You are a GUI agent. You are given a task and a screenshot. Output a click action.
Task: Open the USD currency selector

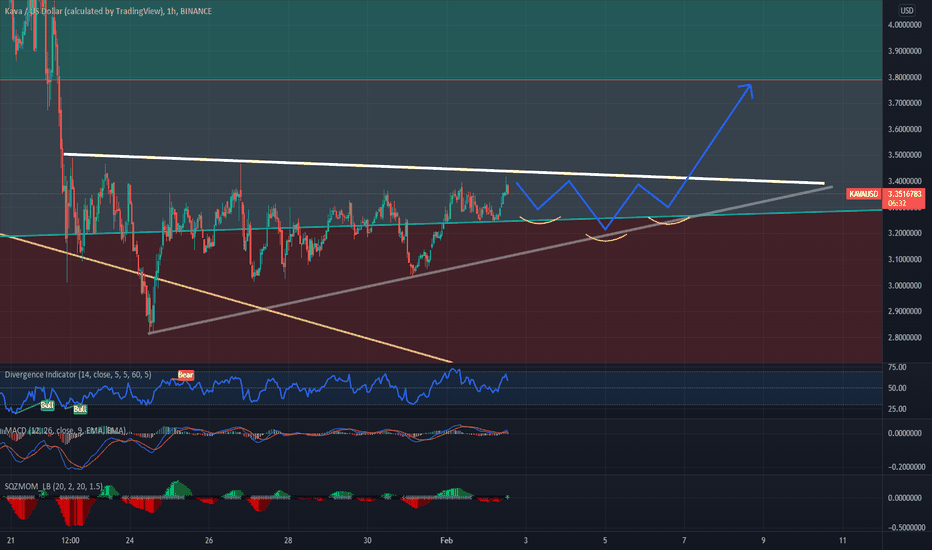click(x=906, y=10)
